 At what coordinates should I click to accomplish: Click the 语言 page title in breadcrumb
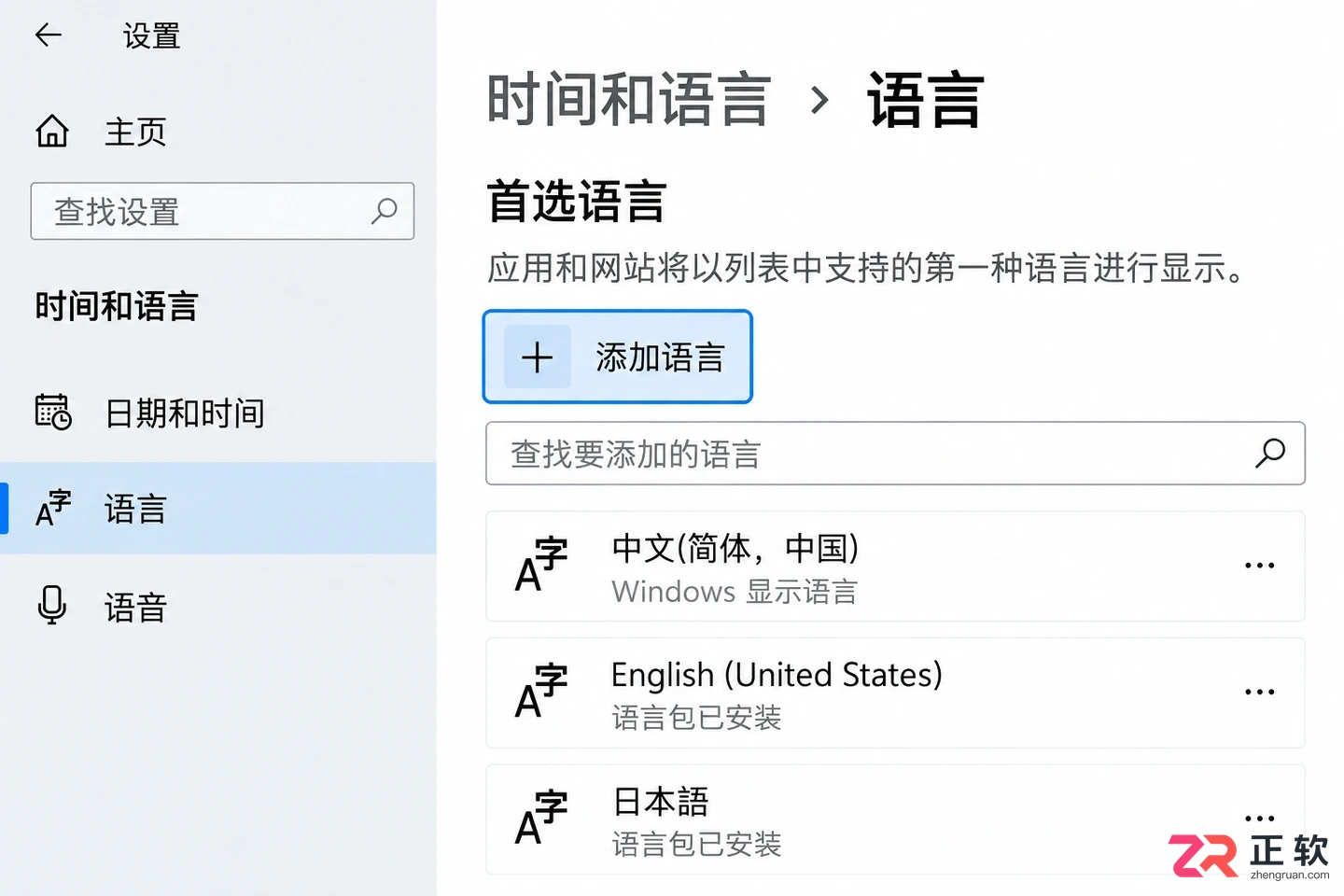coord(926,100)
